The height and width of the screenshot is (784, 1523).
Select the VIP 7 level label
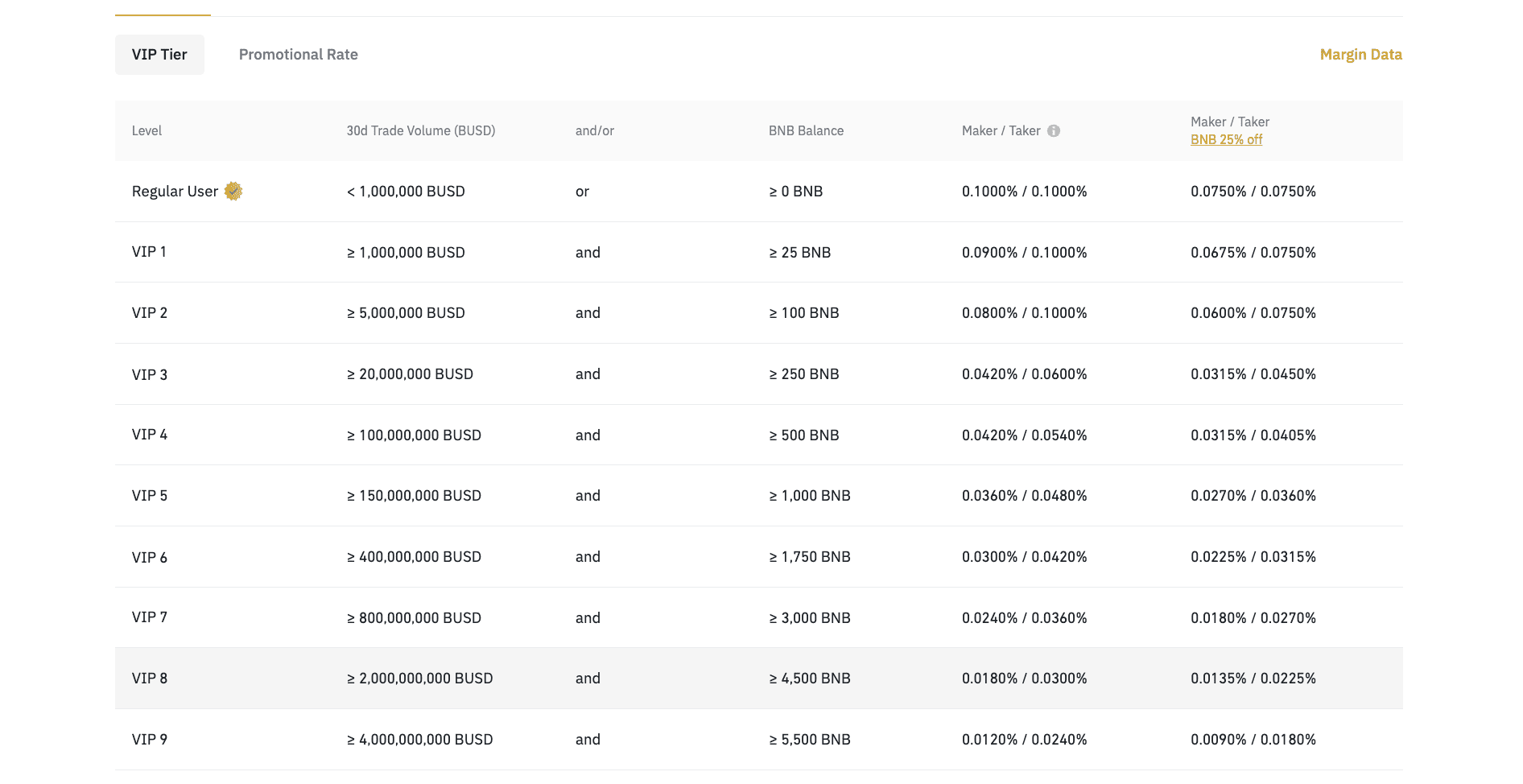[x=150, y=617]
